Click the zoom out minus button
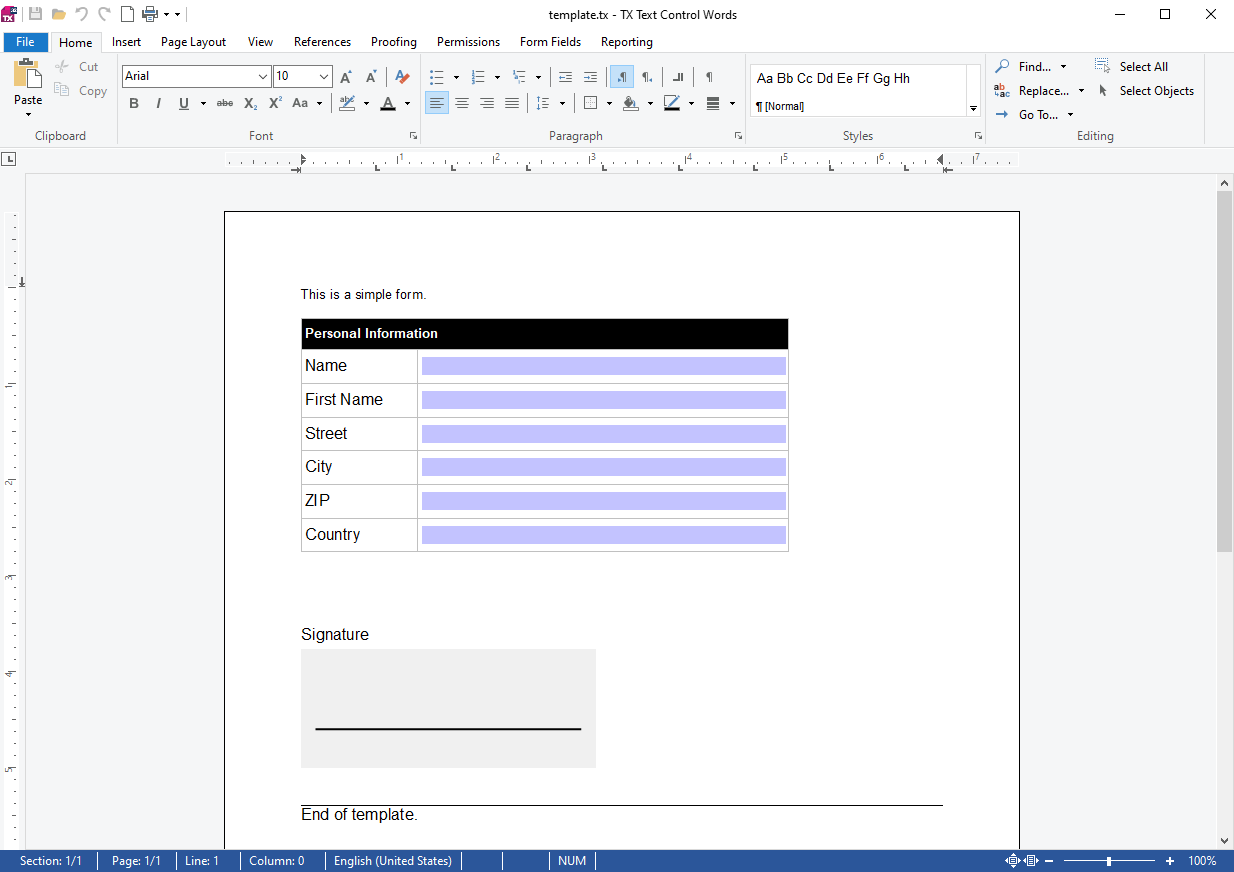Viewport: 1234px width, 872px height. click(x=1049, y=861)
